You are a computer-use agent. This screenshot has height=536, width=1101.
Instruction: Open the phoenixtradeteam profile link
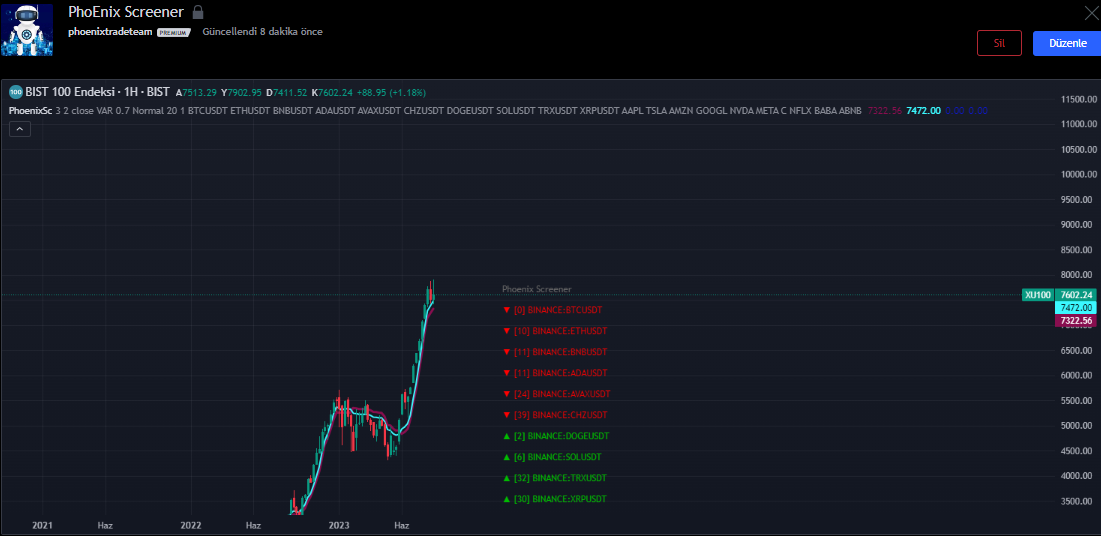coord(110,32)
